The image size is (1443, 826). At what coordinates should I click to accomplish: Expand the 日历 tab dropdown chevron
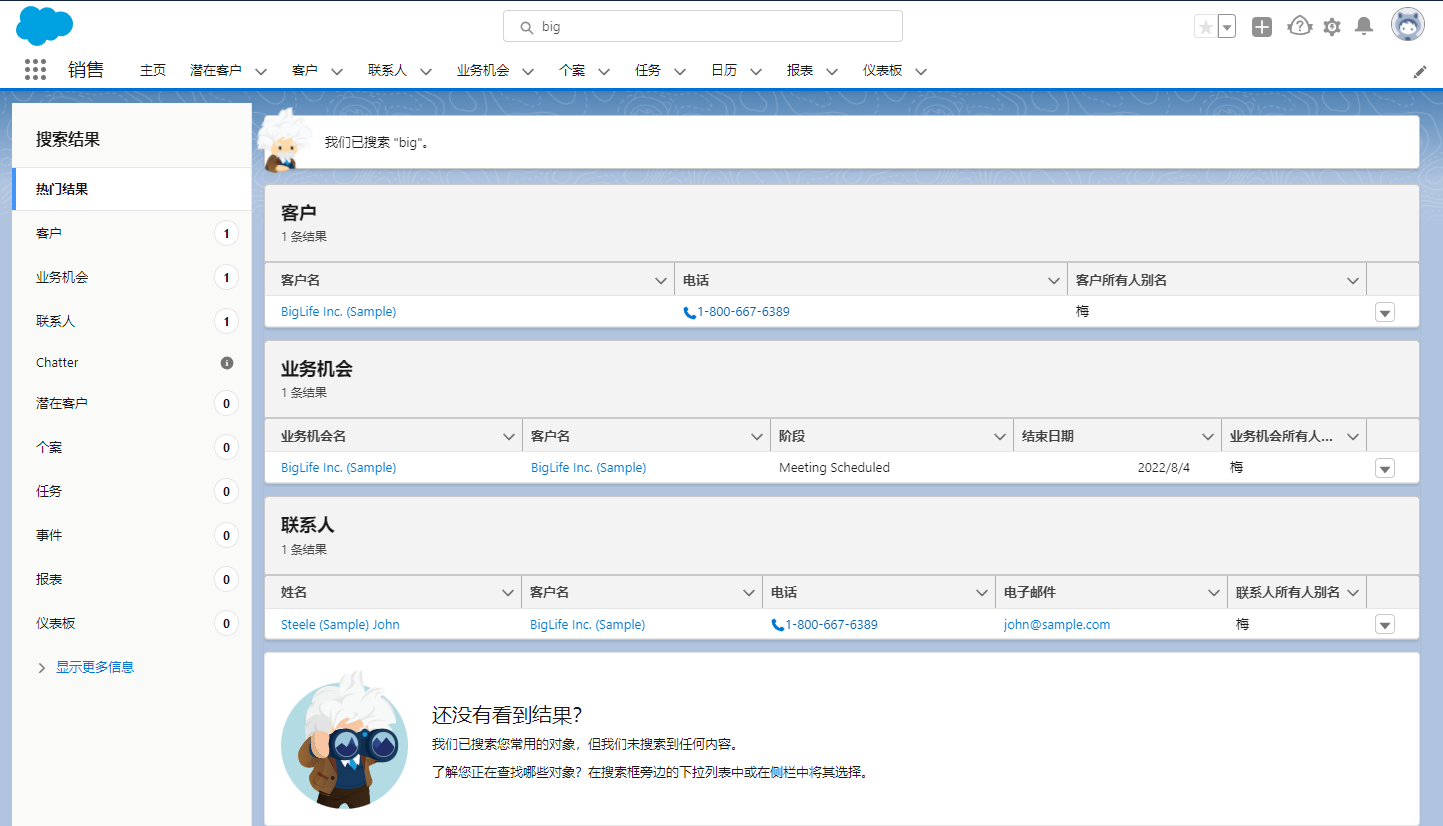756,71
